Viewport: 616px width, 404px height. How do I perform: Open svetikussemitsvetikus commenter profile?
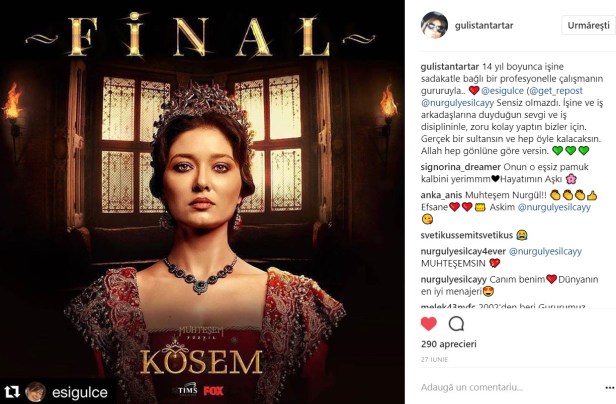pos(467,235)
